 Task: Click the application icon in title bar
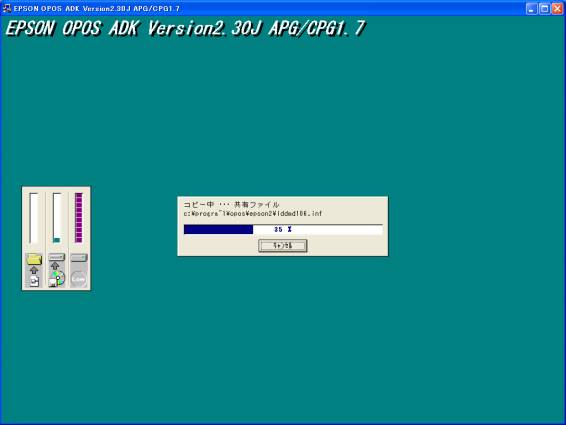click(x=6, y=8)
